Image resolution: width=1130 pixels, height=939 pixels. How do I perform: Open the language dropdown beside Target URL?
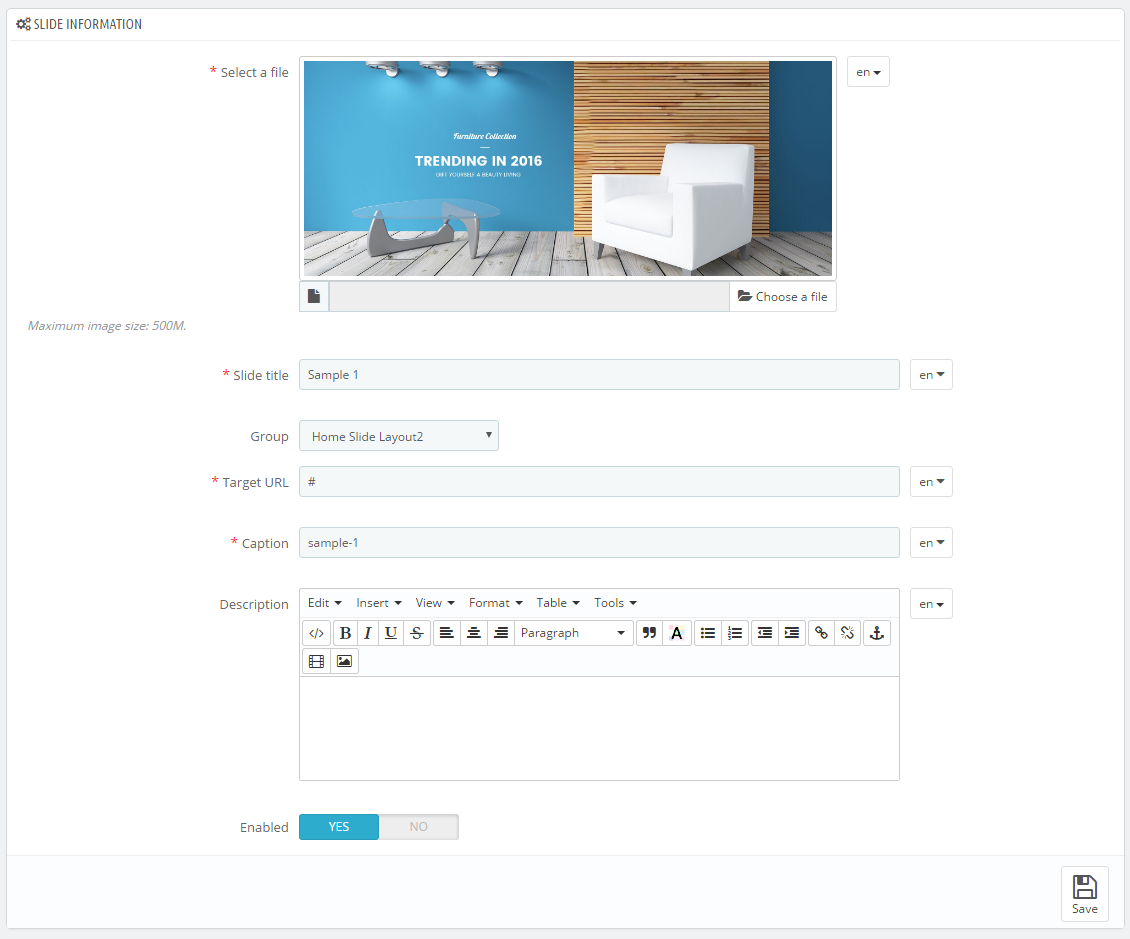pyautogui.click(x=931, y=481)
